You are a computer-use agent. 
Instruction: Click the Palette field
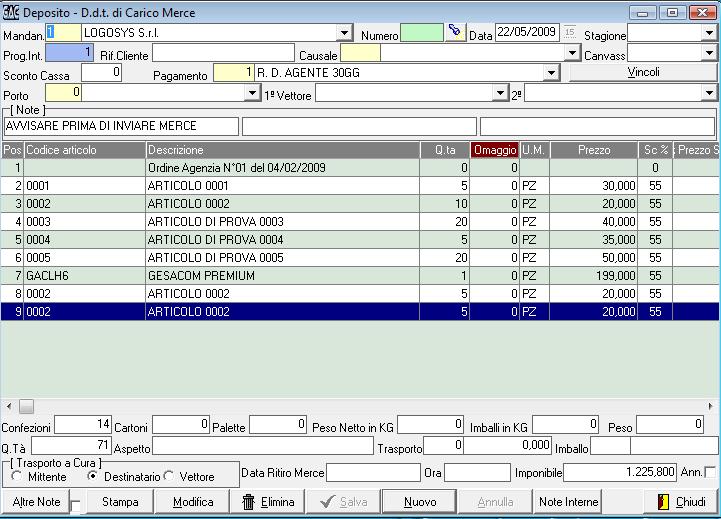point(278,425)
